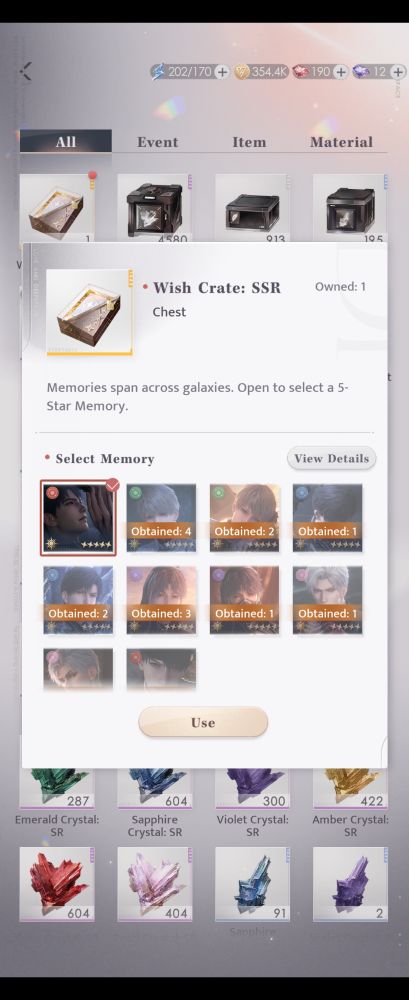Click the Use button
The height and width of the screenshot is (1000, 409).
click(203, 722)
